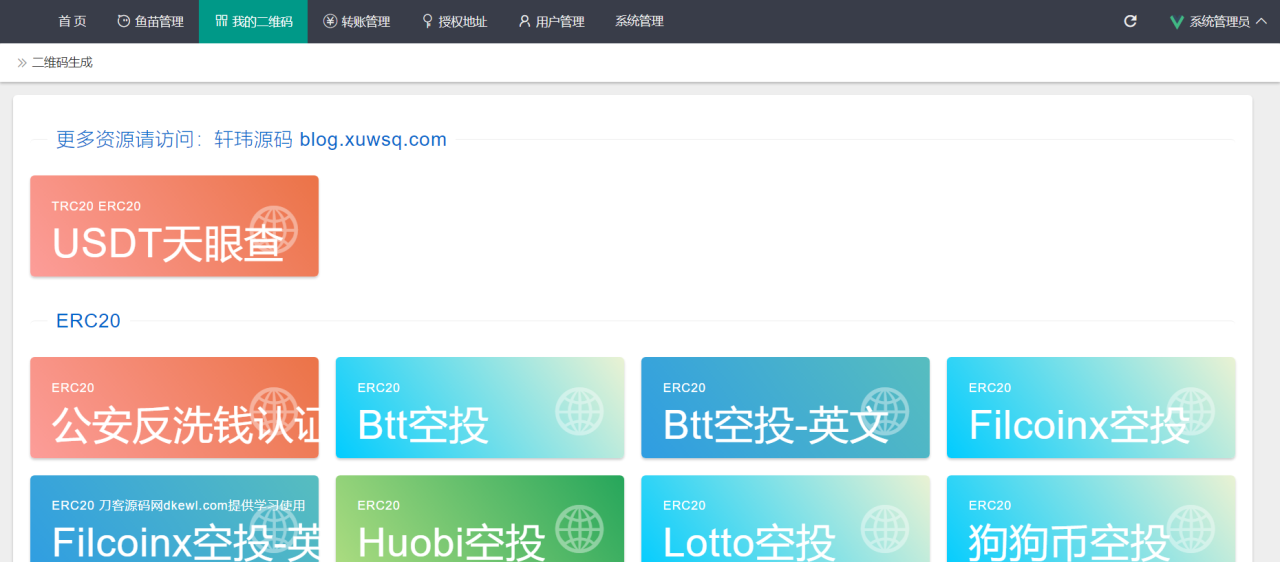Expand the 系统管理员 user dropdown
1280x562 pixels.
[1217, 21]
